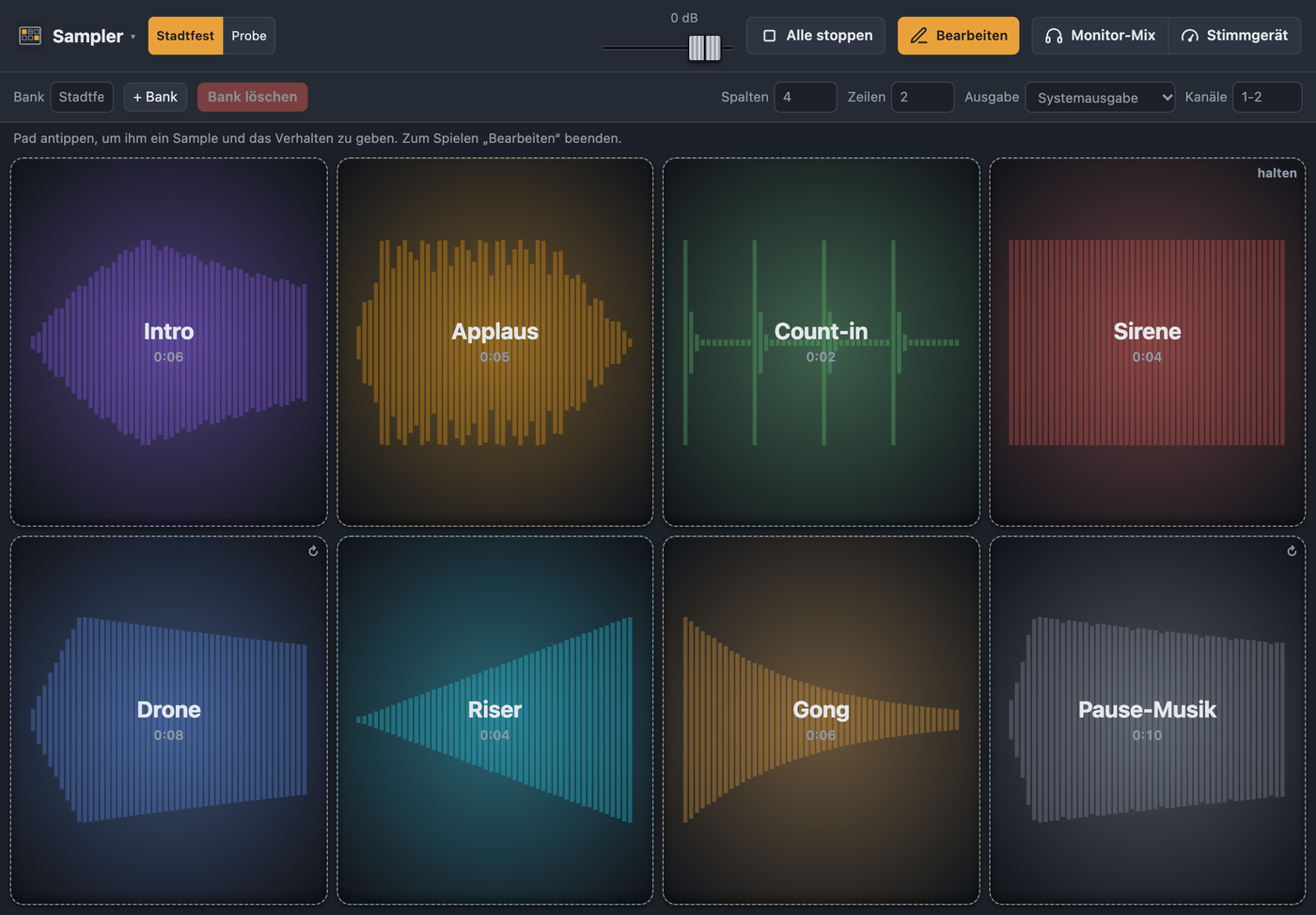Open the Ausgabe Systemausgabe dropdown
Viewport: 1316px width, 915px height.
click(x=1100, y=97)
